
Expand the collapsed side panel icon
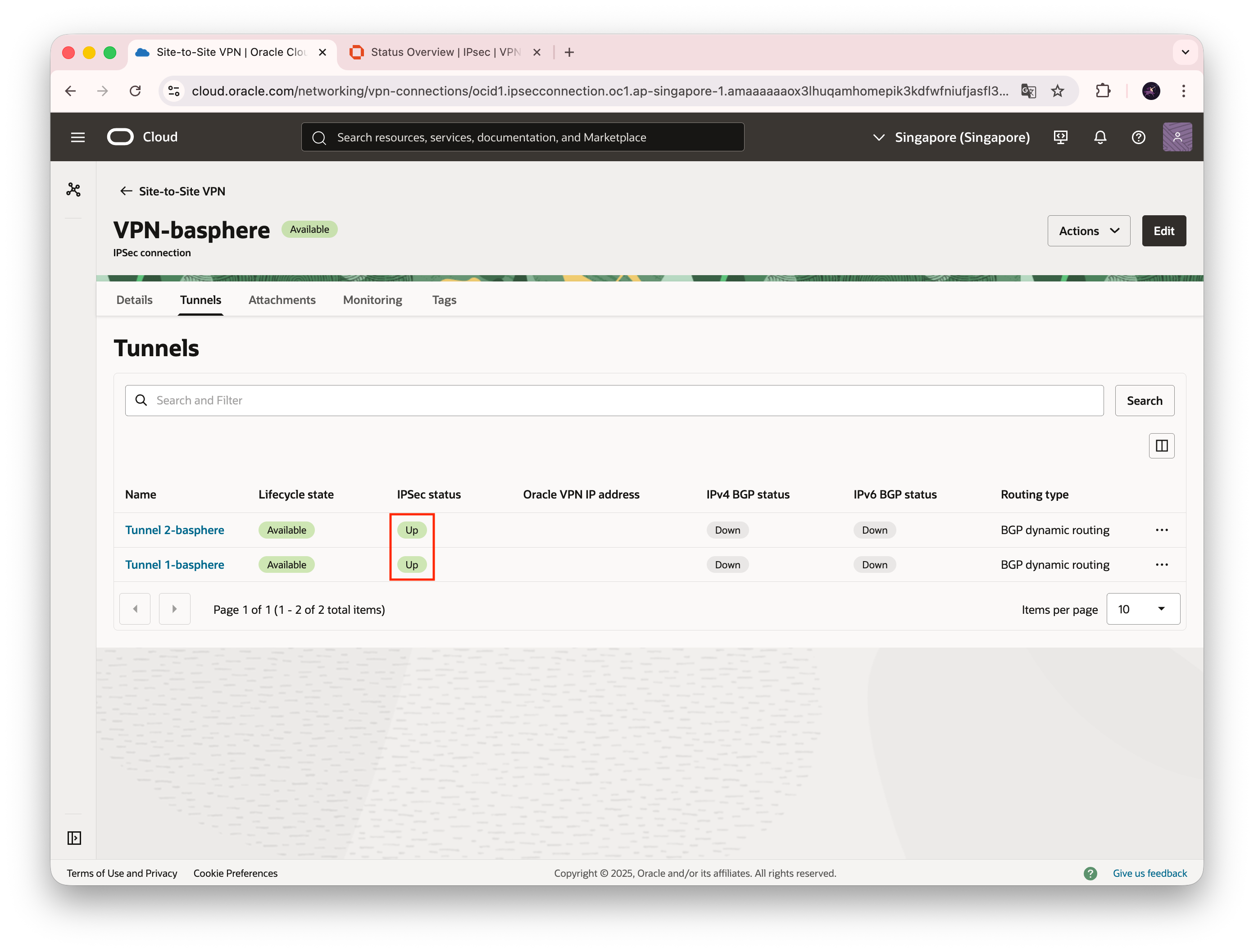tap(74, 838)
